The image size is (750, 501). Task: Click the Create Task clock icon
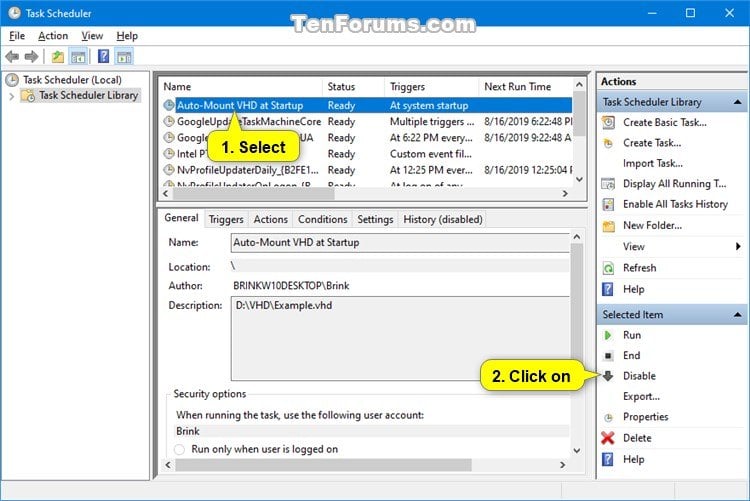(608, 143)
